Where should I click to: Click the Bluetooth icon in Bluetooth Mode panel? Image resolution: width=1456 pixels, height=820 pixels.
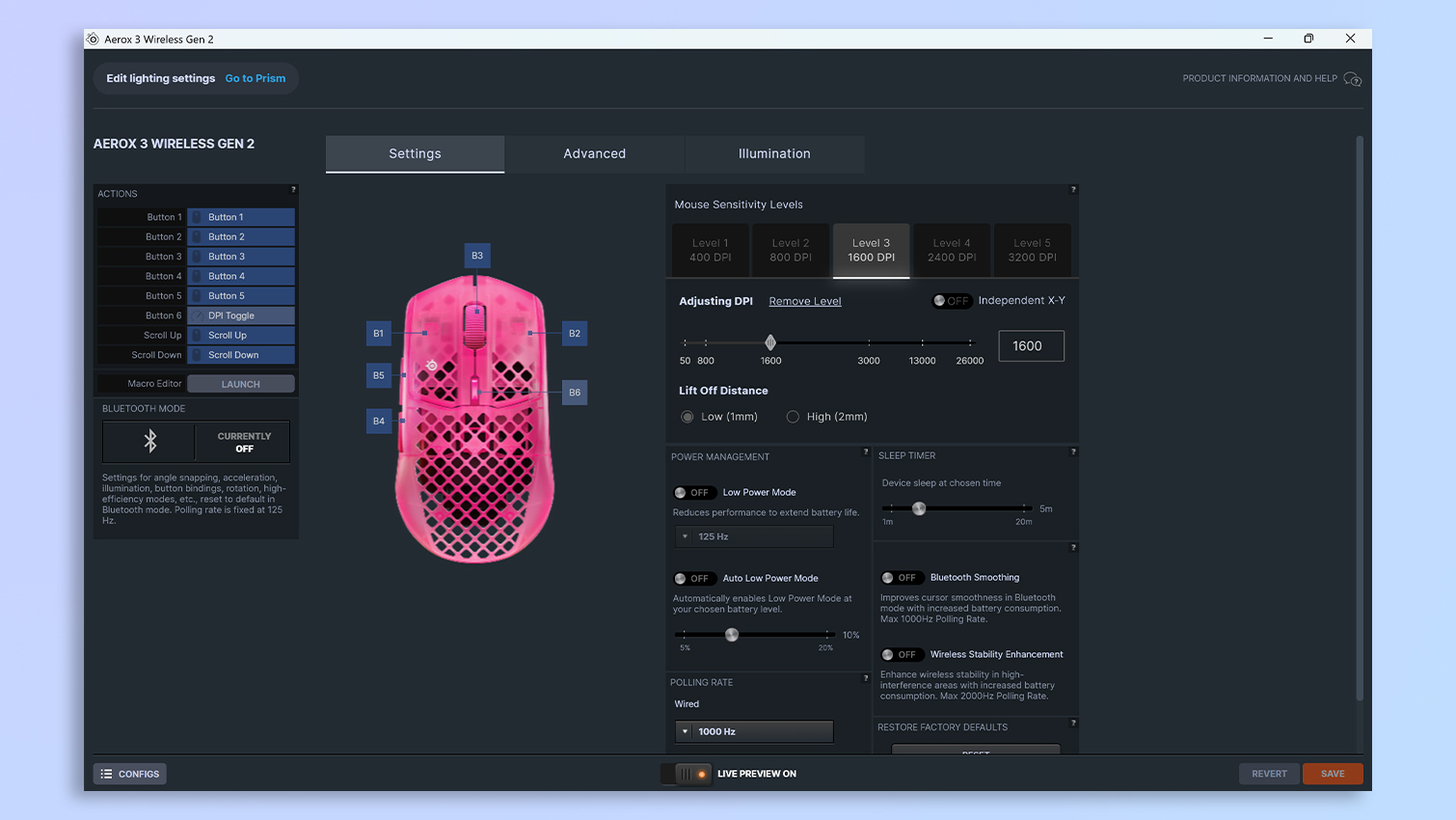pyautogui.click(x=149, y=441)
